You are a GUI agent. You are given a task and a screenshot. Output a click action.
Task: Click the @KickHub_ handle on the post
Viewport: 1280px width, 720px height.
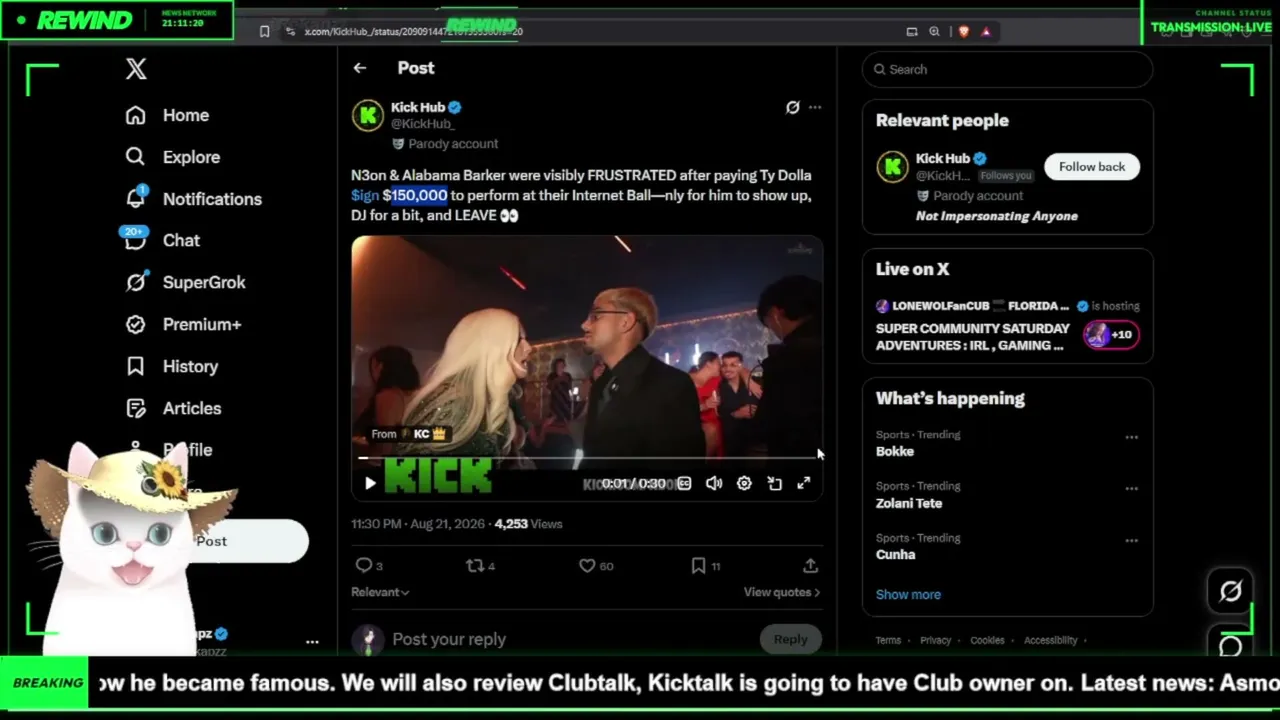tap(422, 124)
